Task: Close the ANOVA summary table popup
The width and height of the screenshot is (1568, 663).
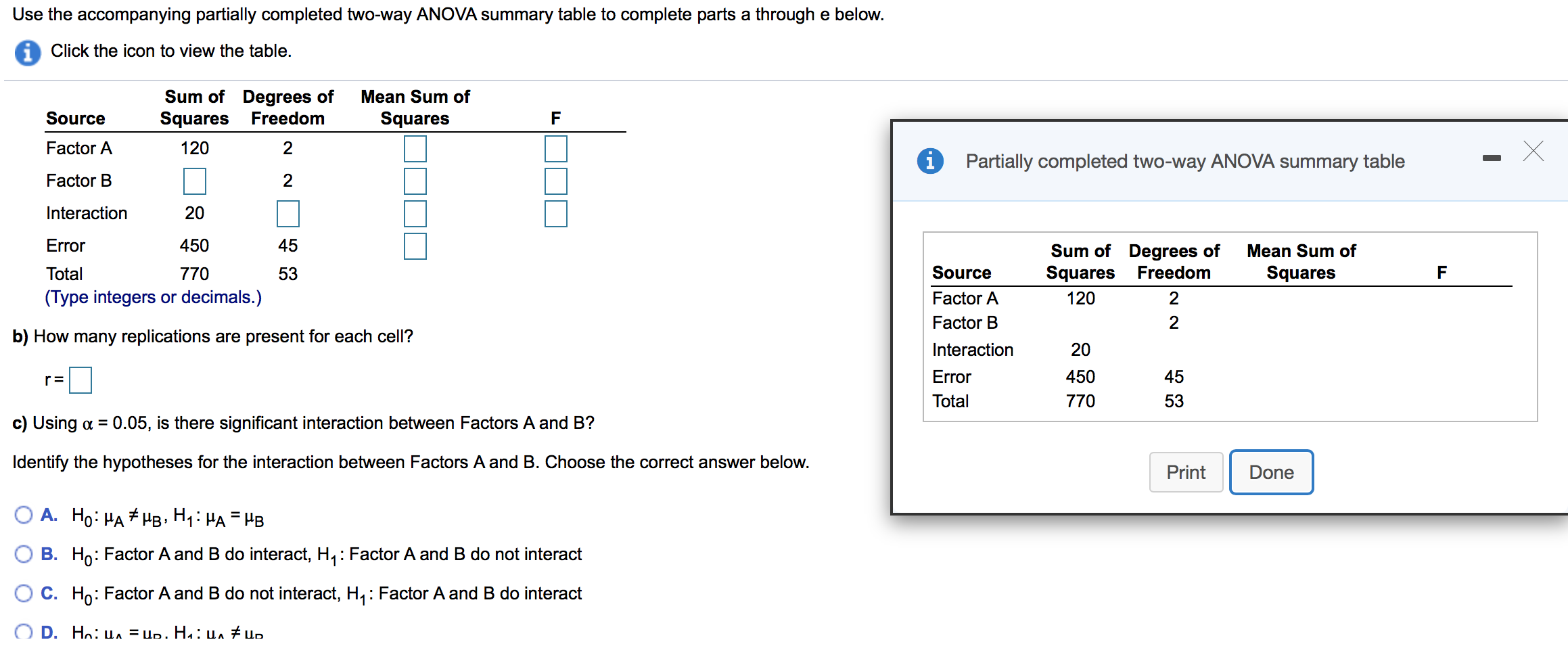Action: 1533,150
